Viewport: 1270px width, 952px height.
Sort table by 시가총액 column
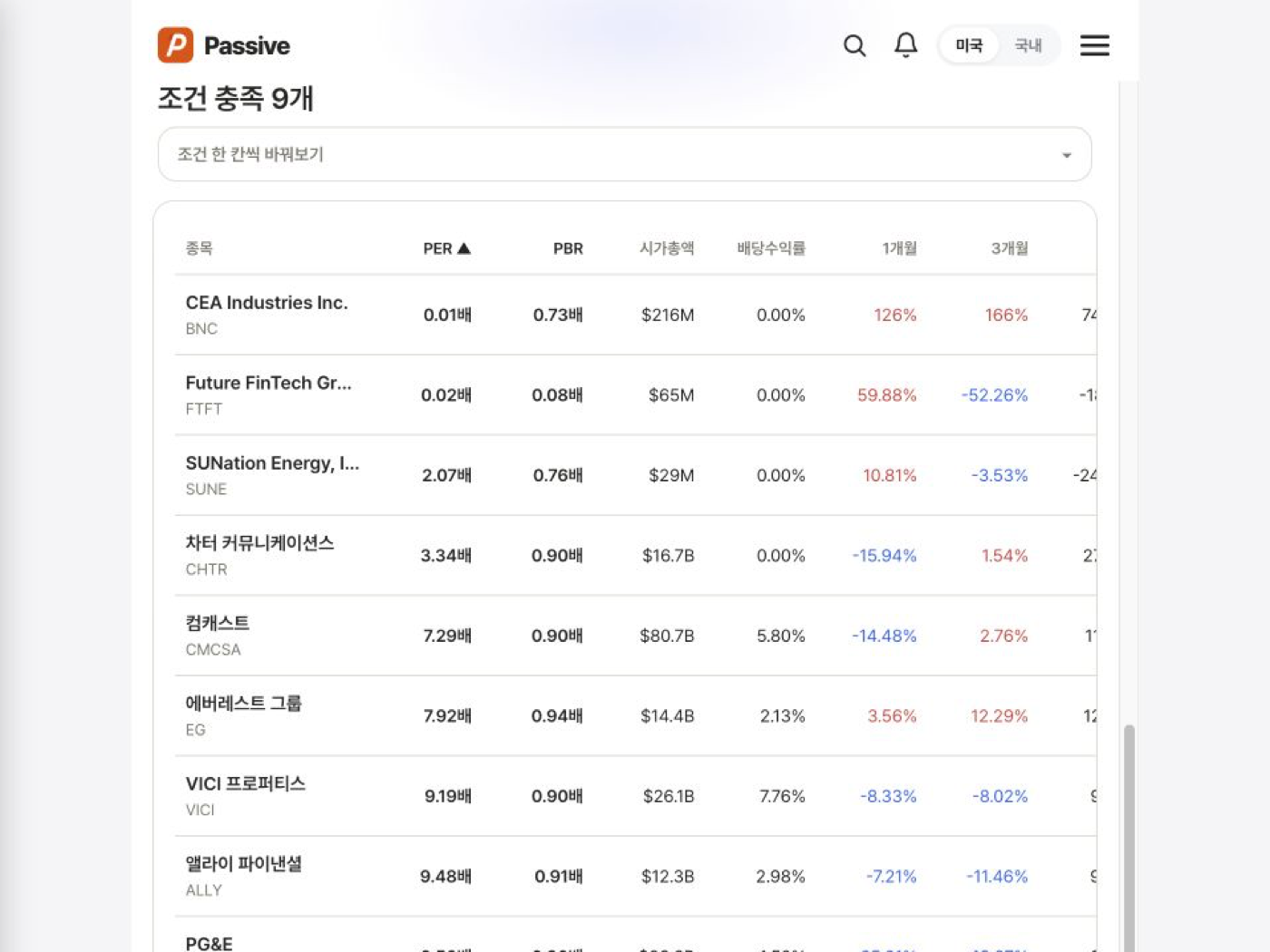click(x=667, y=248)
